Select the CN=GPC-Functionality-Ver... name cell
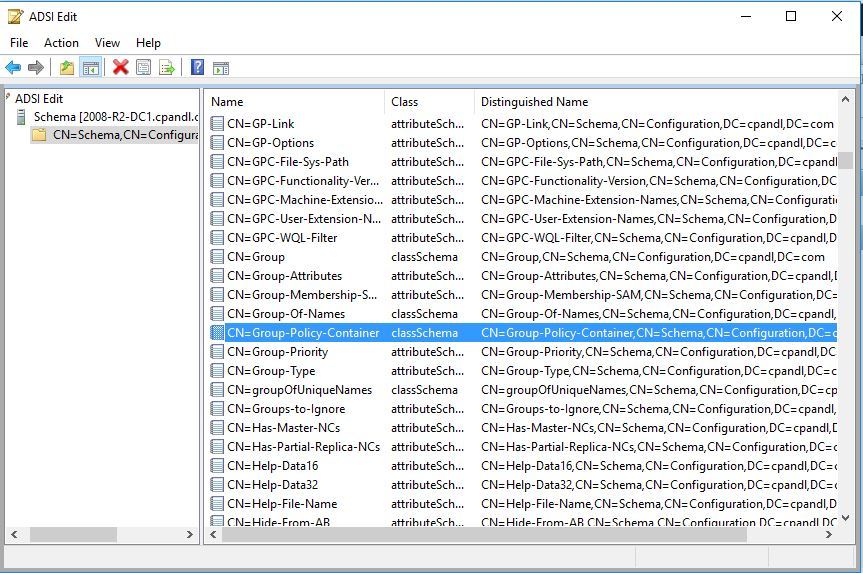863x573 pixels. [303, 181]
